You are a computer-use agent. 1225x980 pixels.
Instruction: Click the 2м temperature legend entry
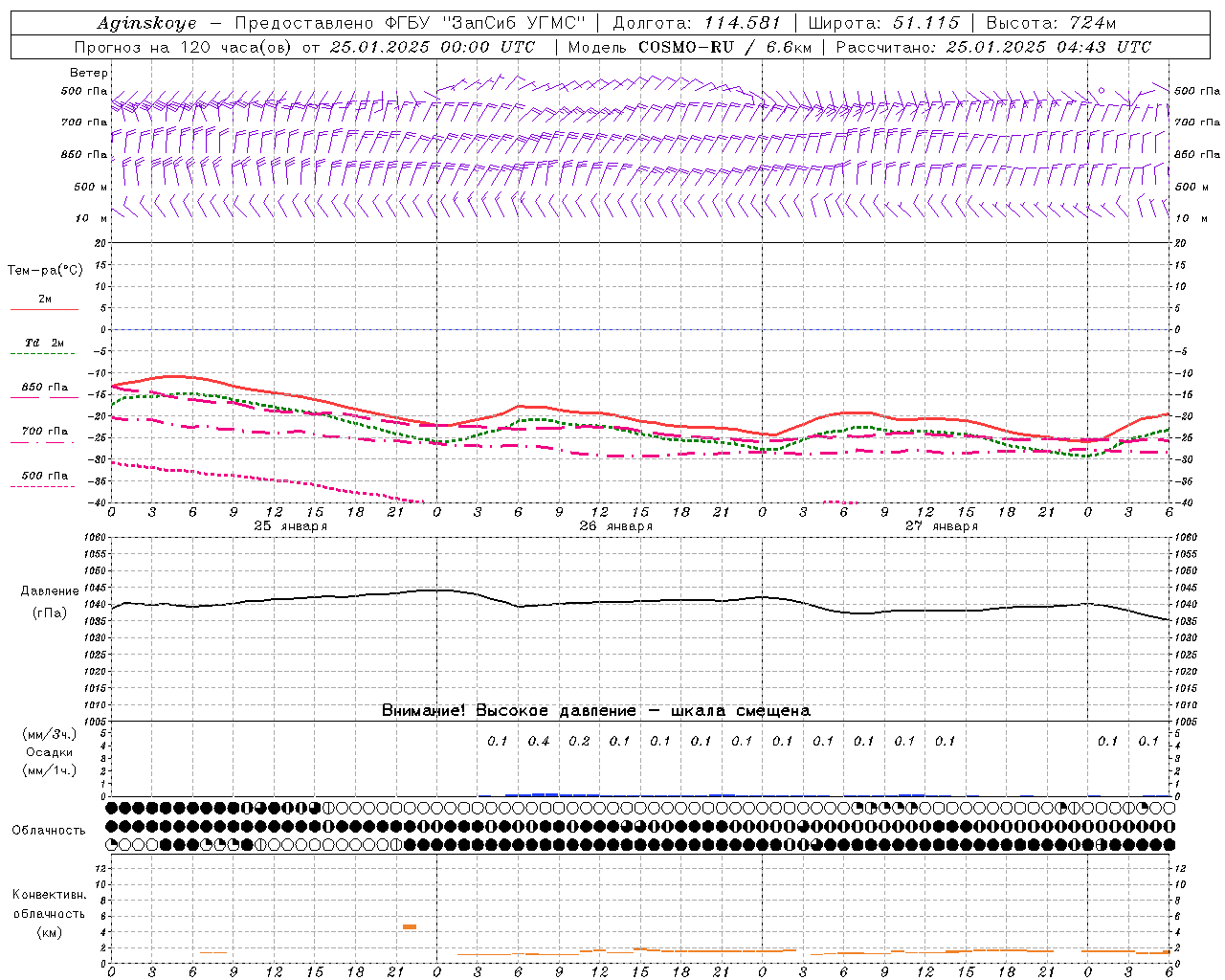[45, 300]
